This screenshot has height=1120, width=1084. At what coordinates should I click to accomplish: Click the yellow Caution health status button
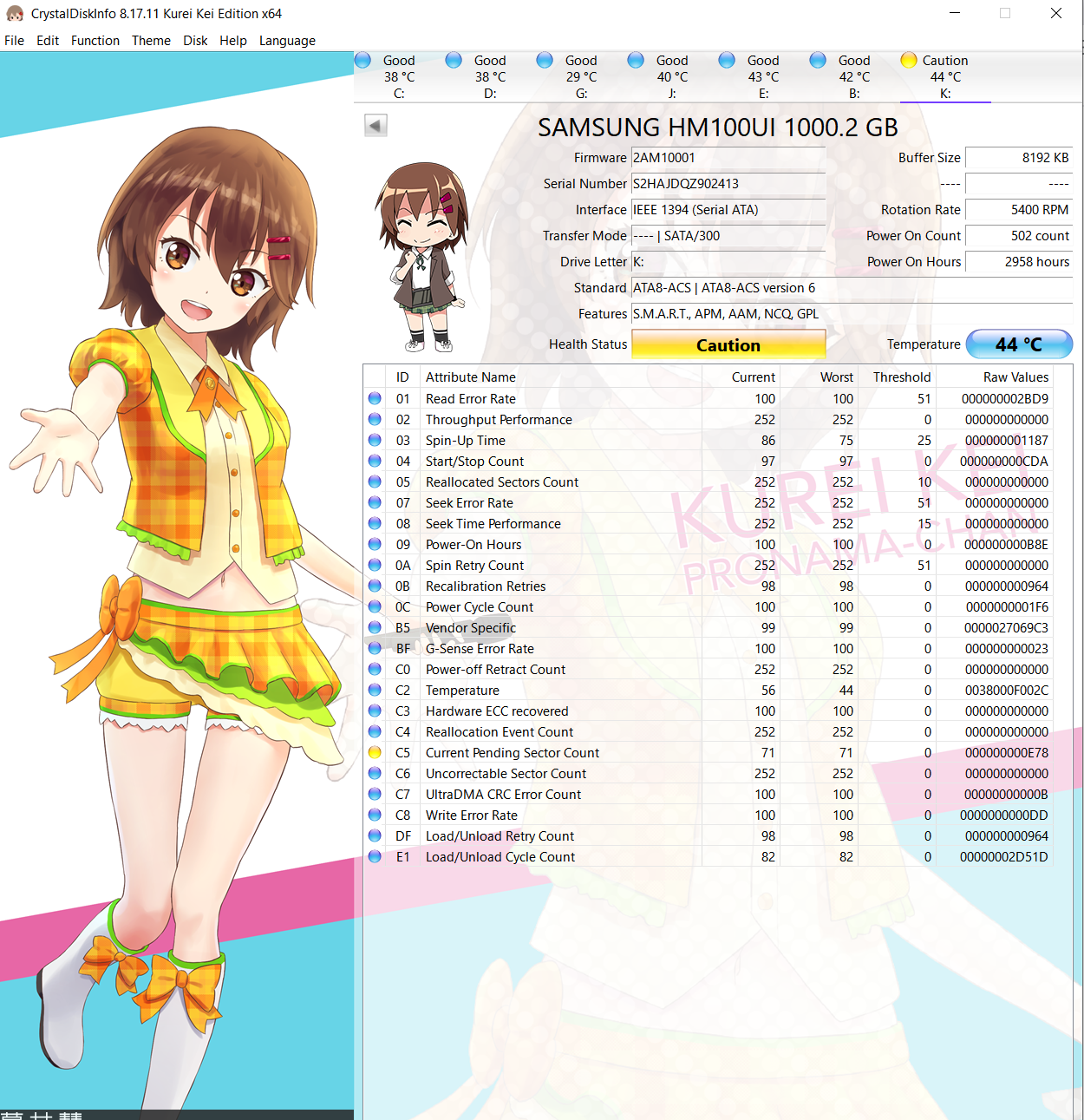click(728, 344)
